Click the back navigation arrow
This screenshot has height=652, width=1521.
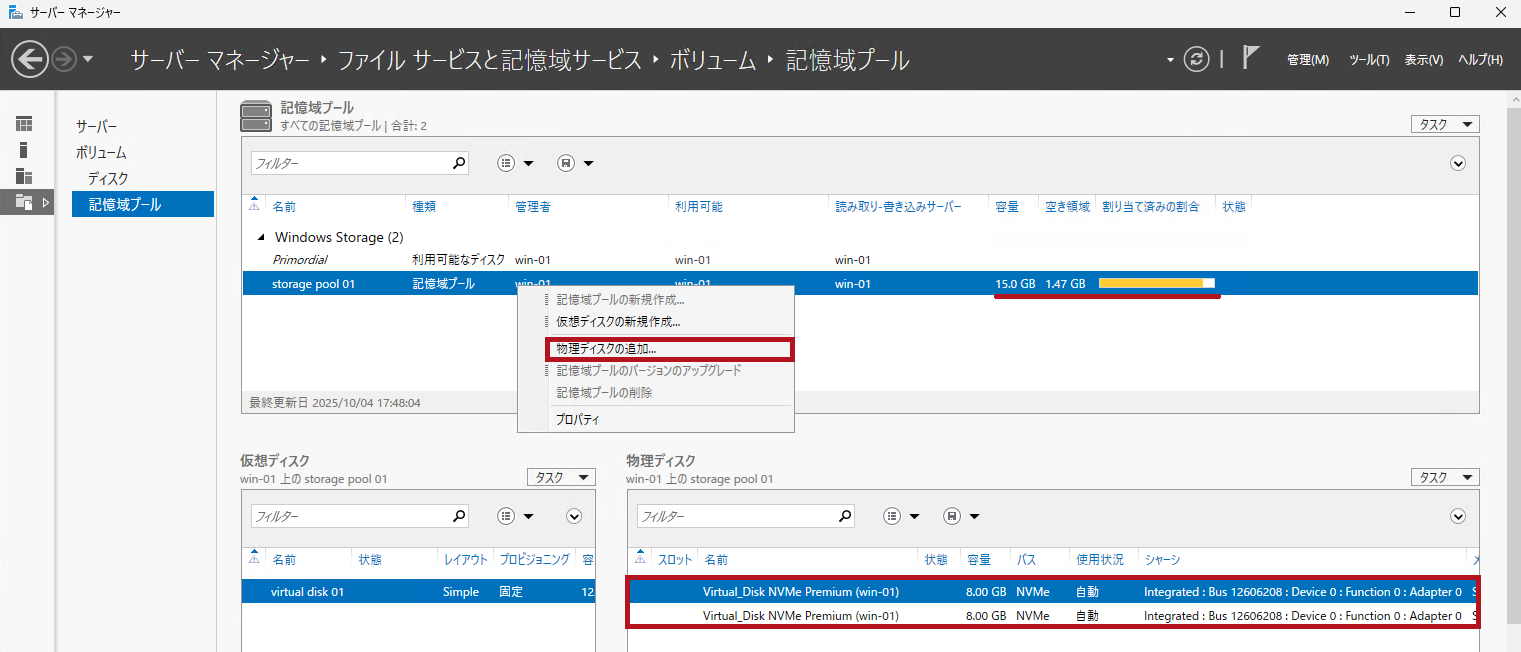coord(30,60)
